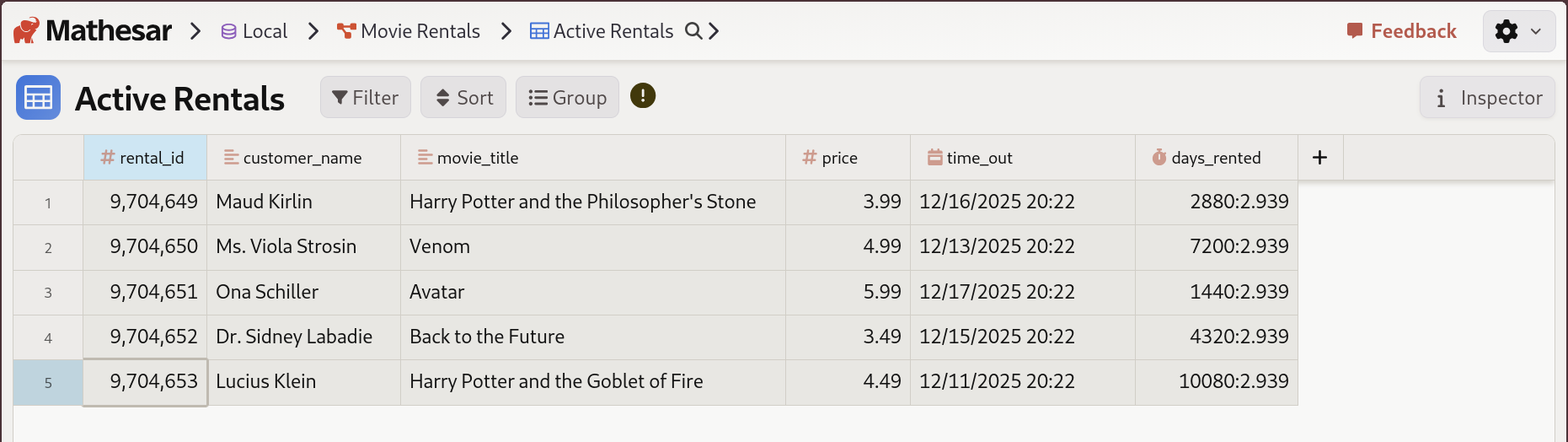Expand breadcrumb chevron after Active Rentals

[714, 31]
